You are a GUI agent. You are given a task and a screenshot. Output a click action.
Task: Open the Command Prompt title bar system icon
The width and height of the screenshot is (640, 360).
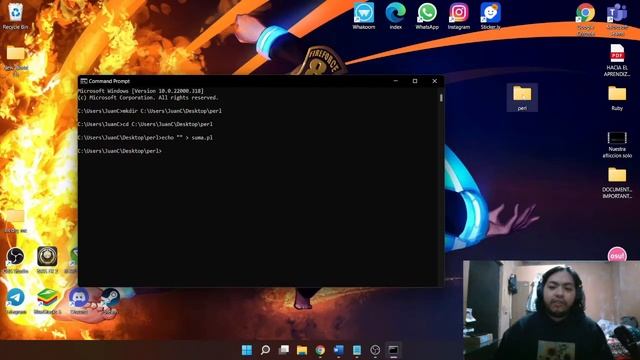pos(84,81)
